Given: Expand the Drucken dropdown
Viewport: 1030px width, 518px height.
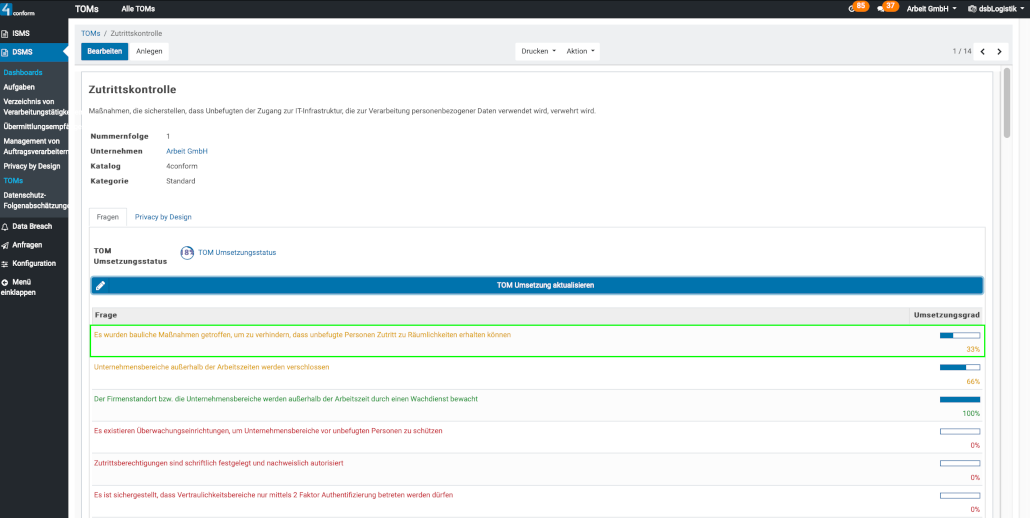Looking at the screenshot, I should (538, 51).
